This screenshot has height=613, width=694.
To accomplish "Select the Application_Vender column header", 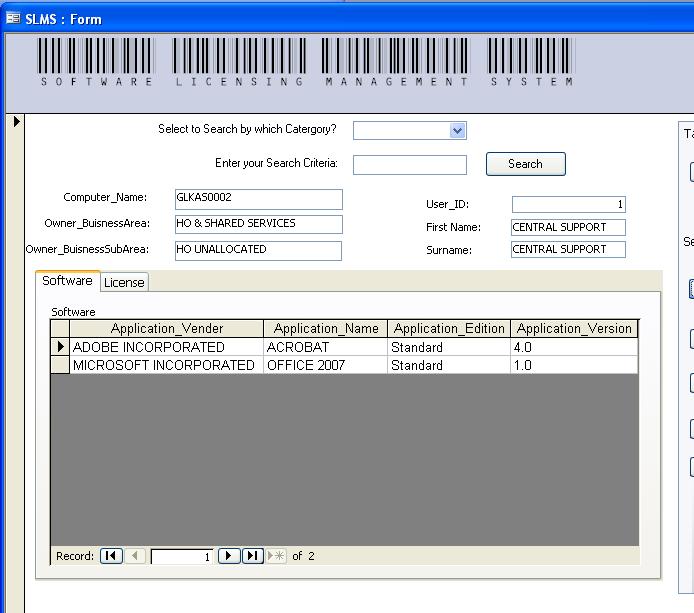I will click(x=166, y=328).
